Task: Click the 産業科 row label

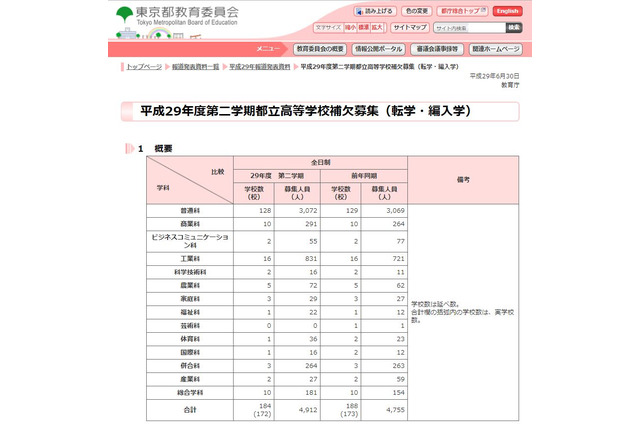Action: (190, 379)
